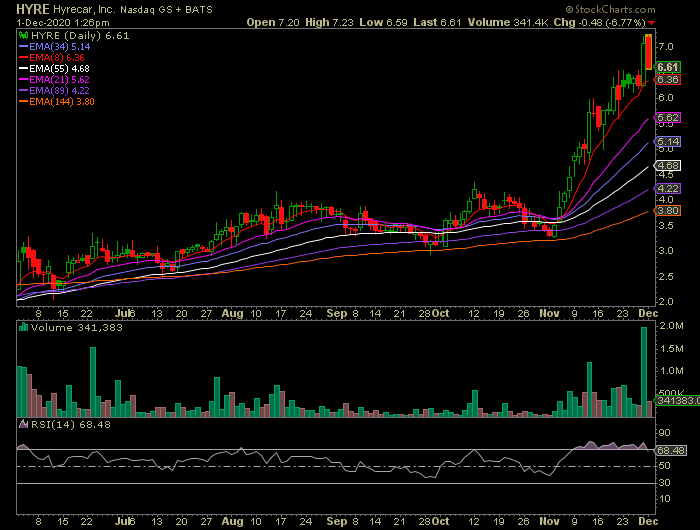Click the 1.5M volume axis label

click(671, 348)
